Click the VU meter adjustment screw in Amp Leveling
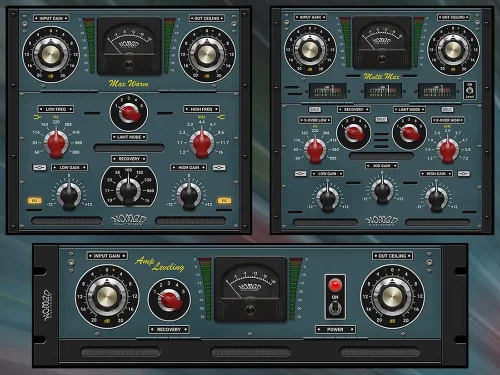 click(x=250, y=310)
